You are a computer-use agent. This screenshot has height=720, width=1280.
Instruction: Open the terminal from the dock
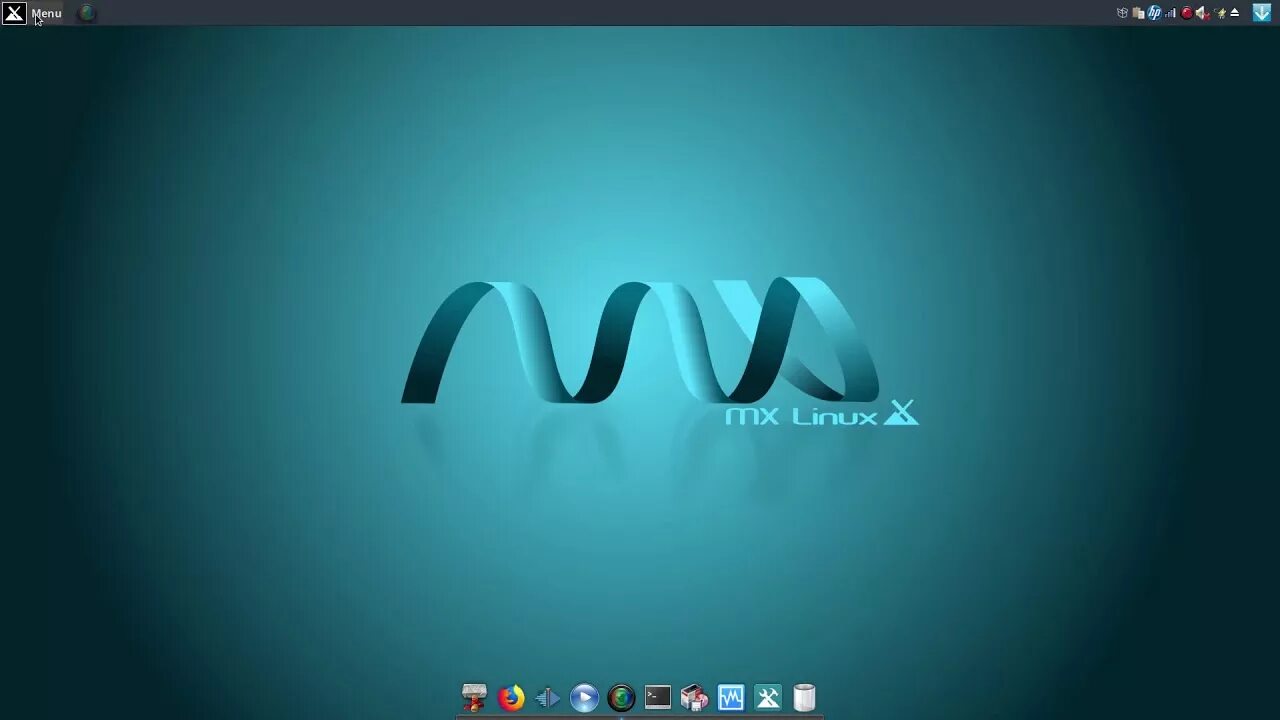coord(658,697)
